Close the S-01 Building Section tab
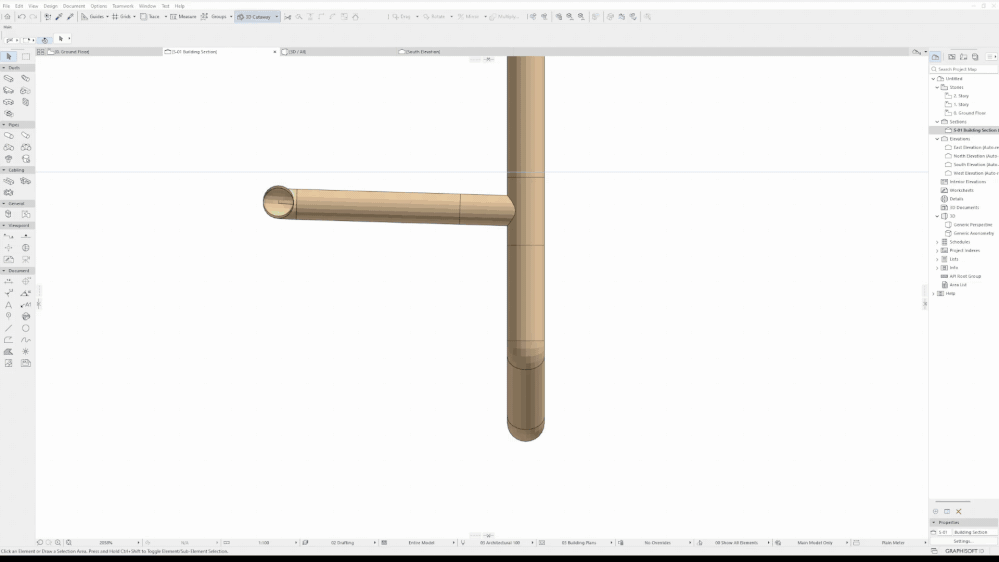This screenshot has height=562, width=999. (275, 52)
